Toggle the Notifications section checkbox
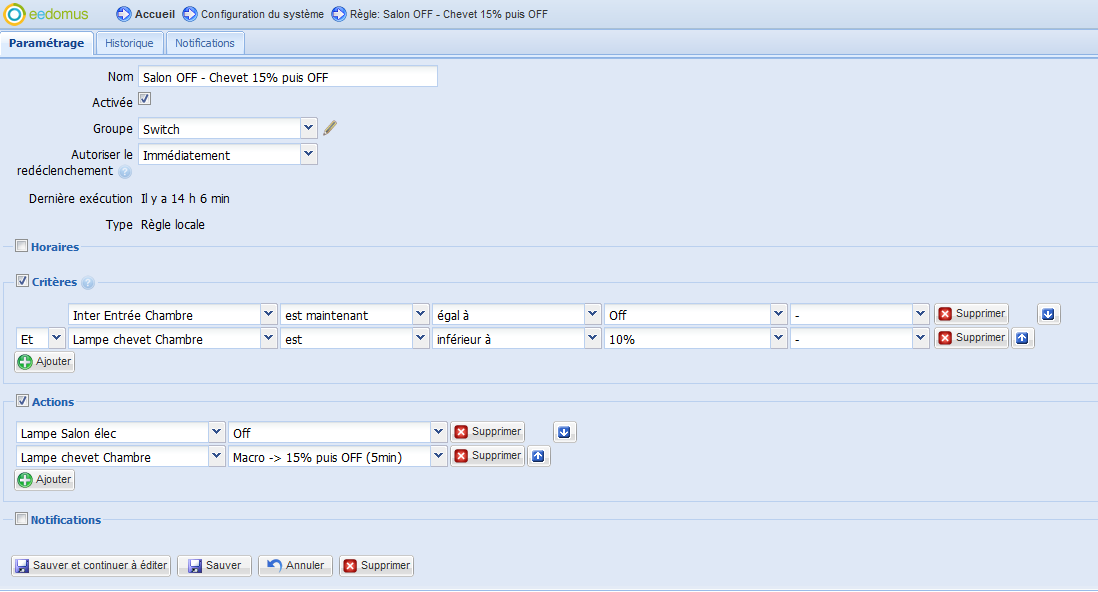The image size is (1098, 592). (21, 519)
